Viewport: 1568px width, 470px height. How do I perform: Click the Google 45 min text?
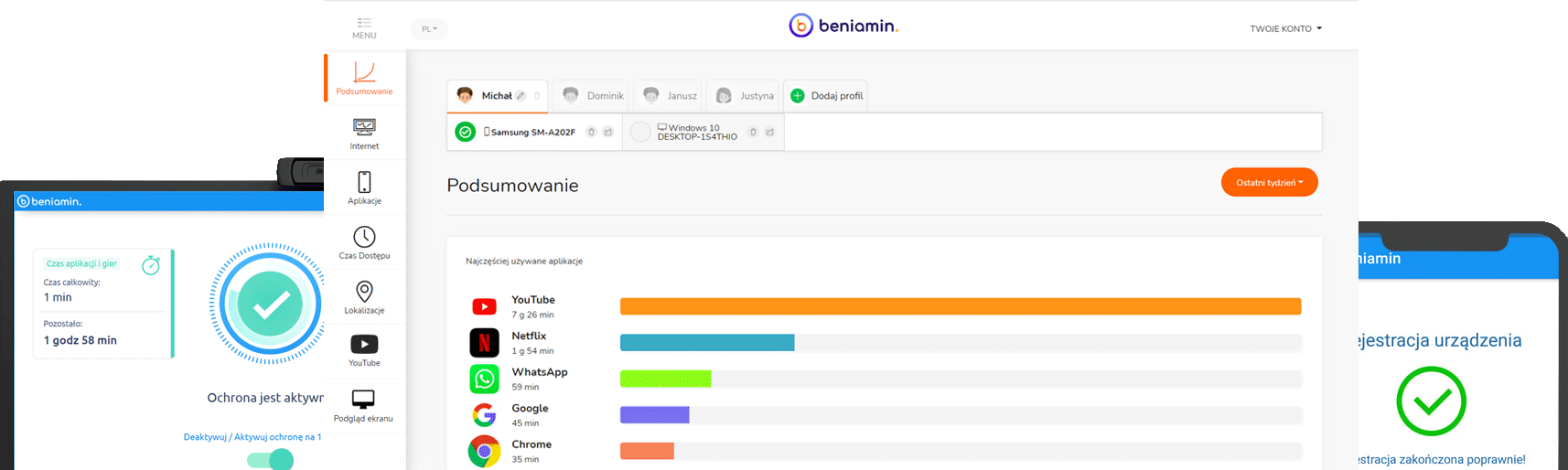click(525, 423)
